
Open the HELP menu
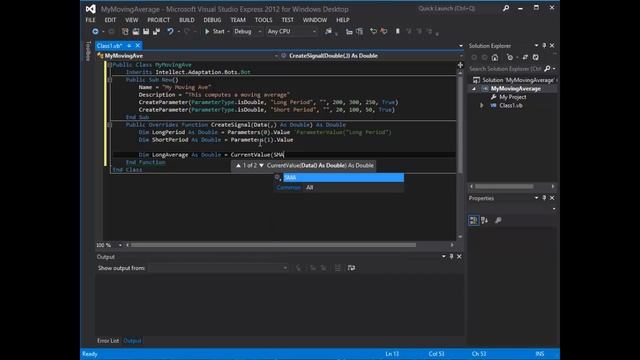pyautogui.click(x=342, y=20)
